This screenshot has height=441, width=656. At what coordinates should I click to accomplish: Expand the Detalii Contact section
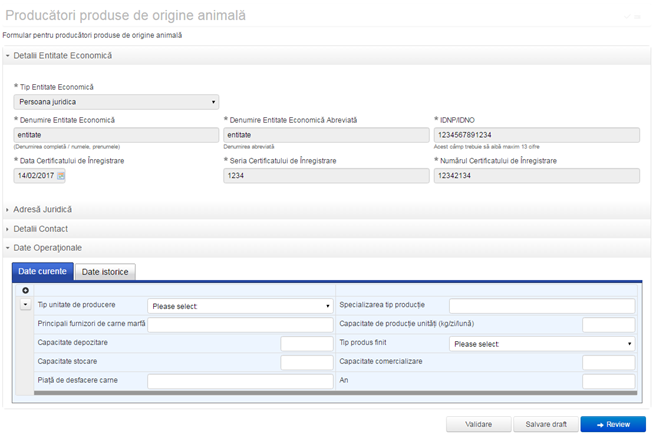pos(42,229)
